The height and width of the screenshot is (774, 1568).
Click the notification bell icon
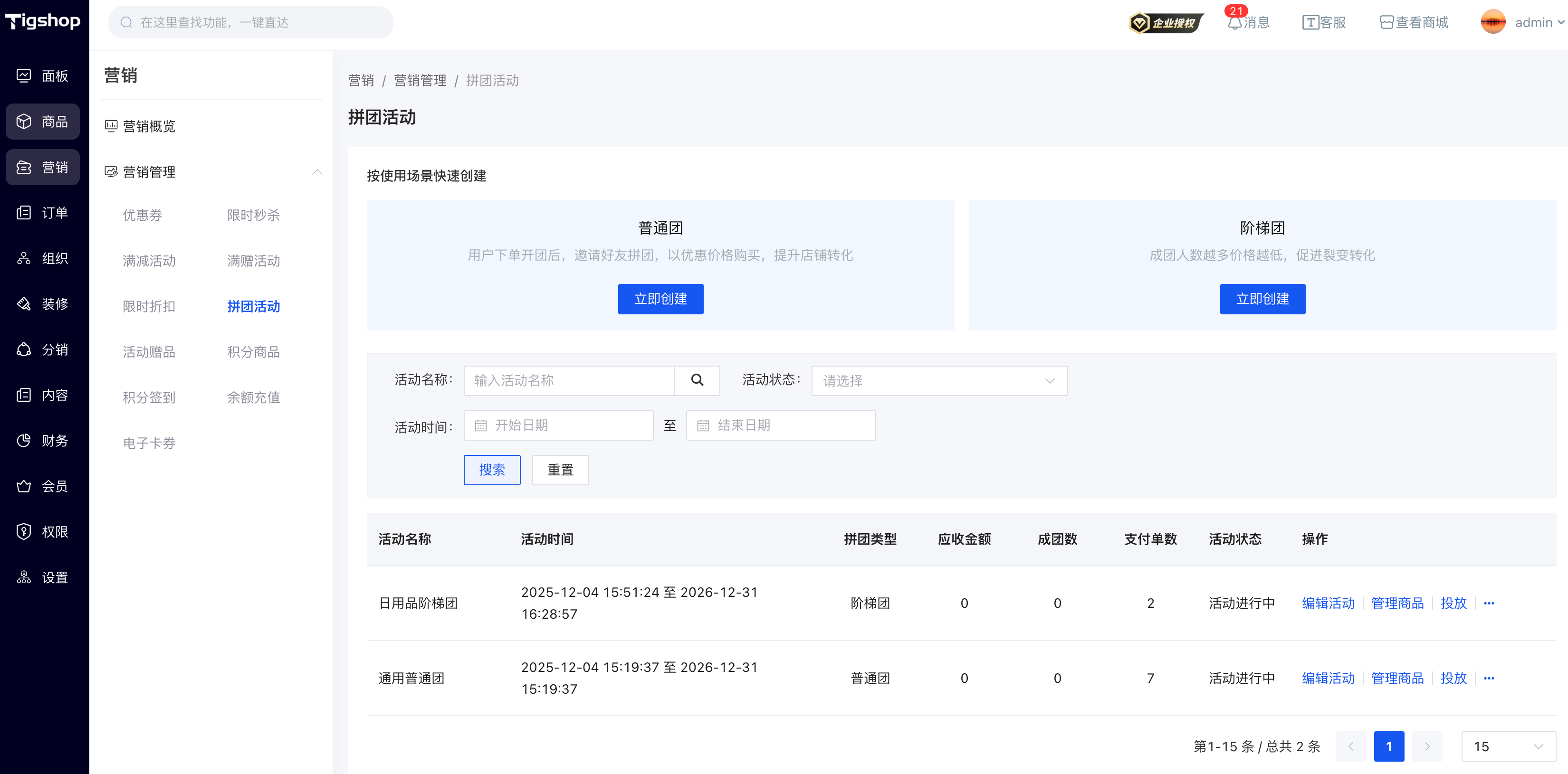1234,23
